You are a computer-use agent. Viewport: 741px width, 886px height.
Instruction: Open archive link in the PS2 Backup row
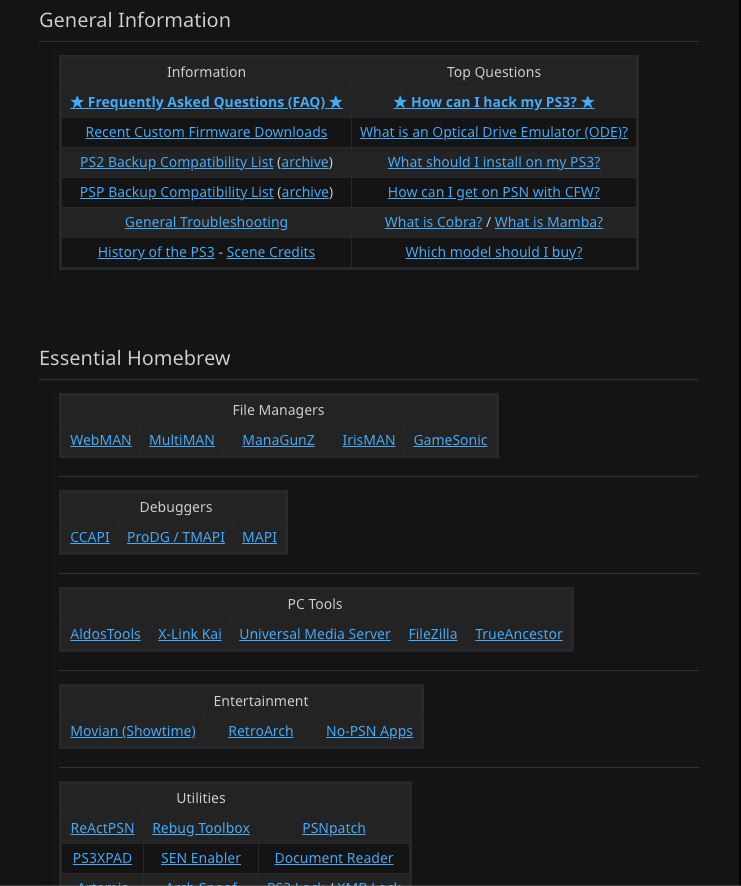click(305, 162)
